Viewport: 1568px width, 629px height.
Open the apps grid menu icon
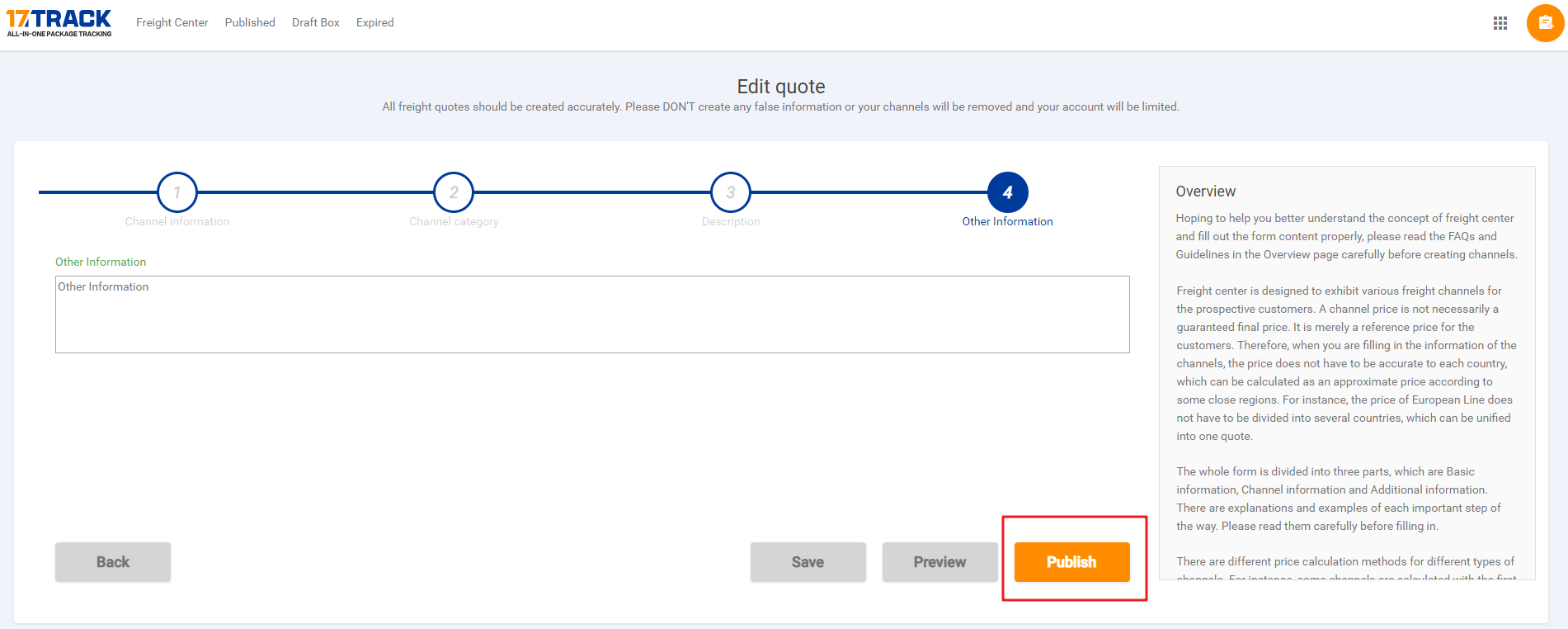(x=1500, y=23)
